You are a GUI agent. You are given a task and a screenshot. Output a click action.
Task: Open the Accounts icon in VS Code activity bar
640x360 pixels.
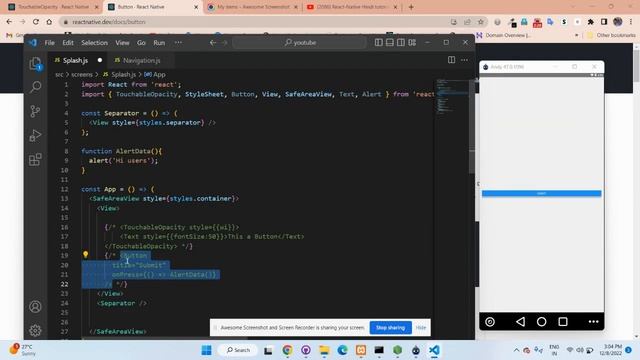pos(36,307)
